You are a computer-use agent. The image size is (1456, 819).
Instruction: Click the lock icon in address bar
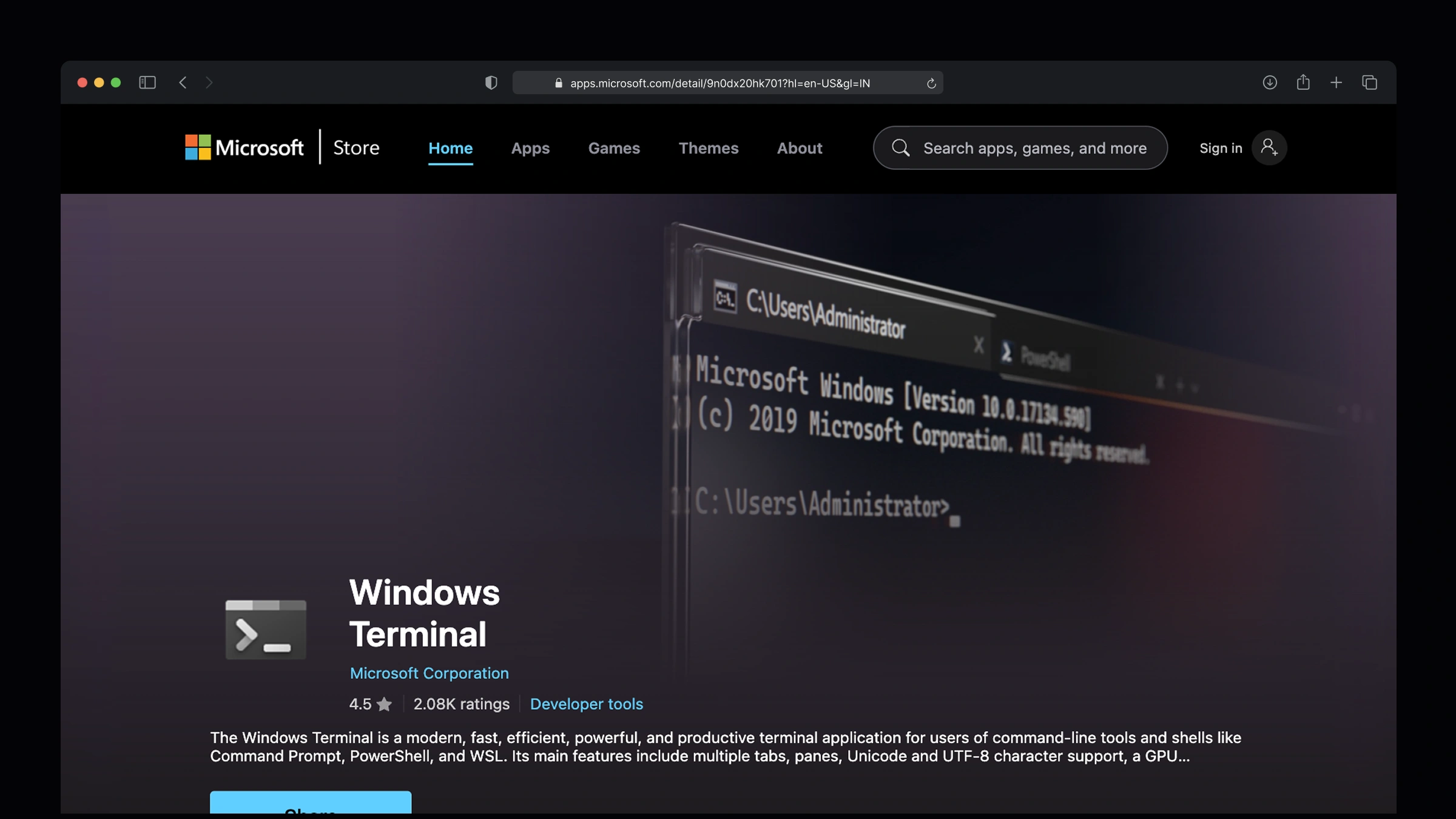tap(559, 83)
